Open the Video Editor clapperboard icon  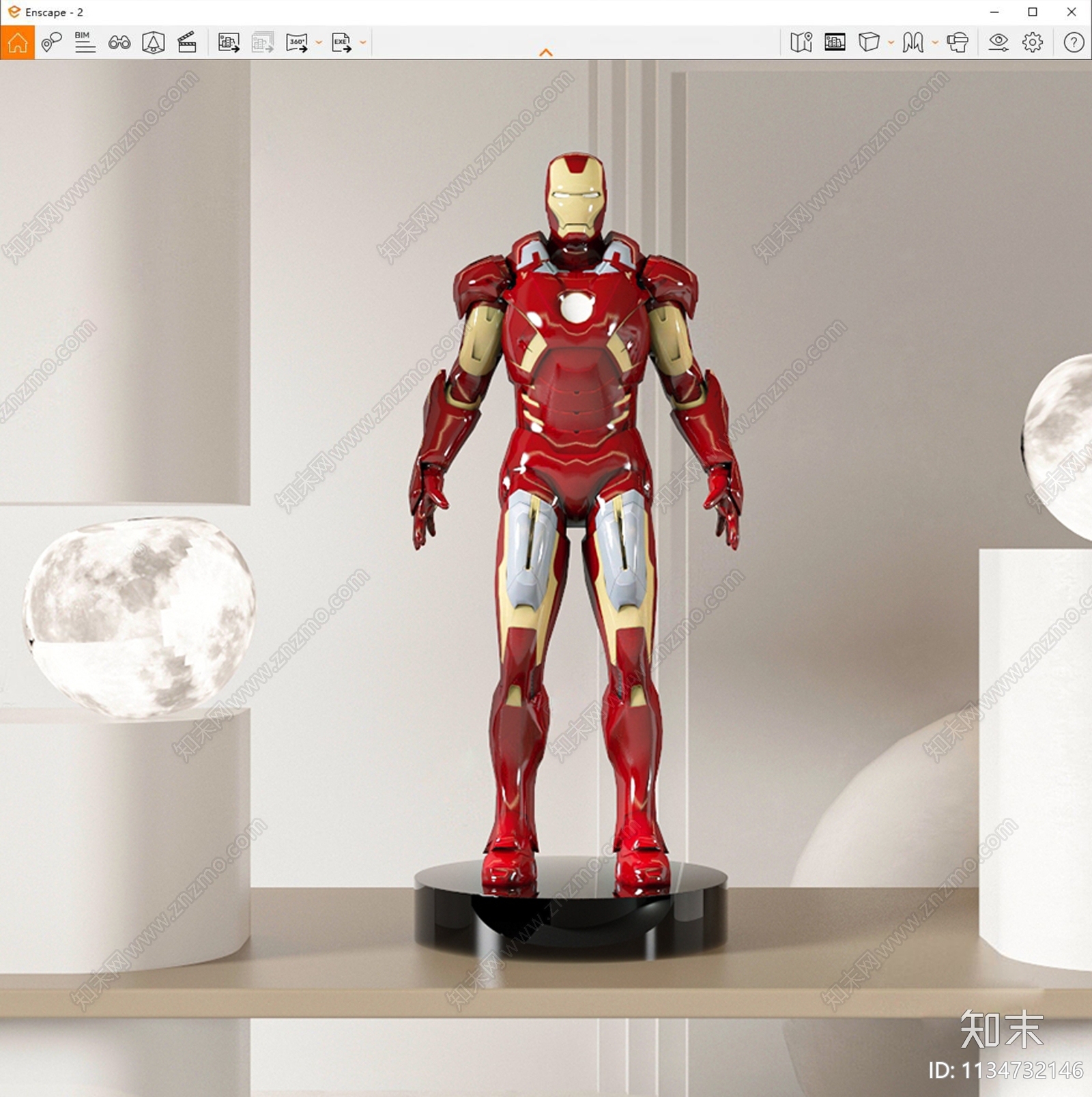(187, 42)
